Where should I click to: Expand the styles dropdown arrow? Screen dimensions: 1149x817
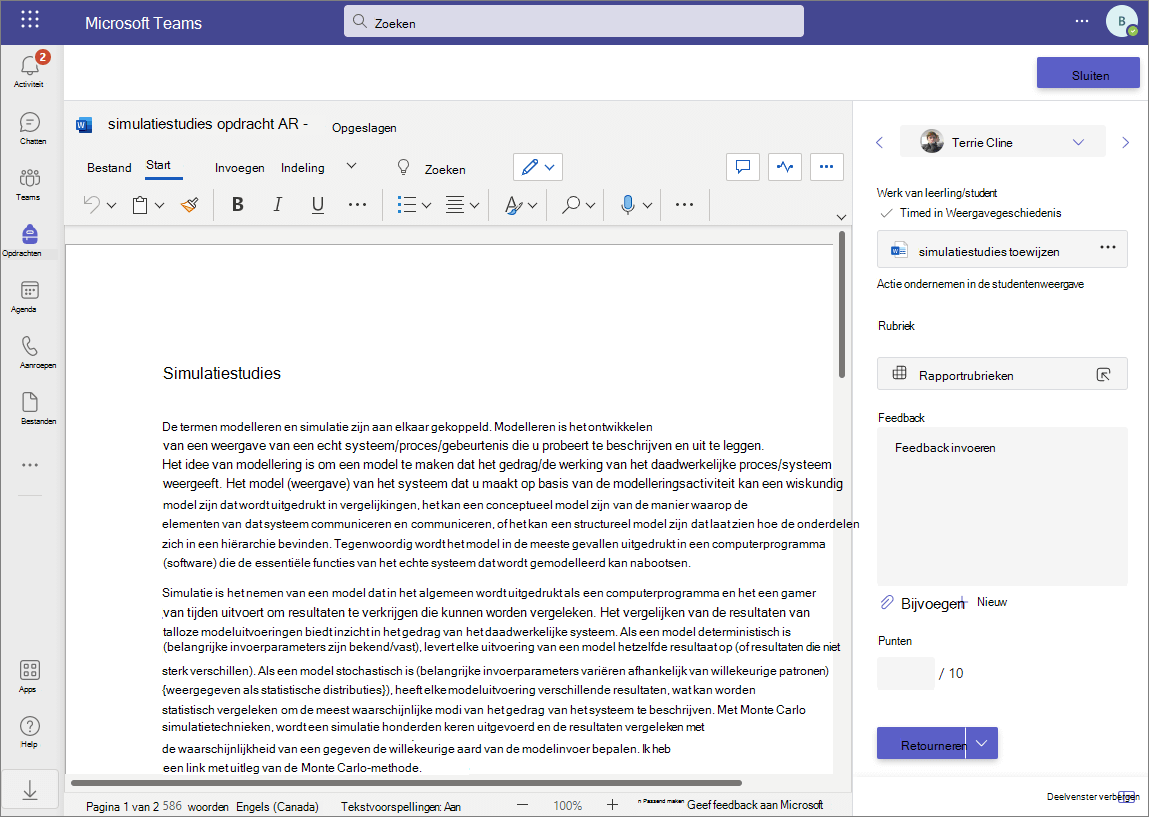(532, 206)
